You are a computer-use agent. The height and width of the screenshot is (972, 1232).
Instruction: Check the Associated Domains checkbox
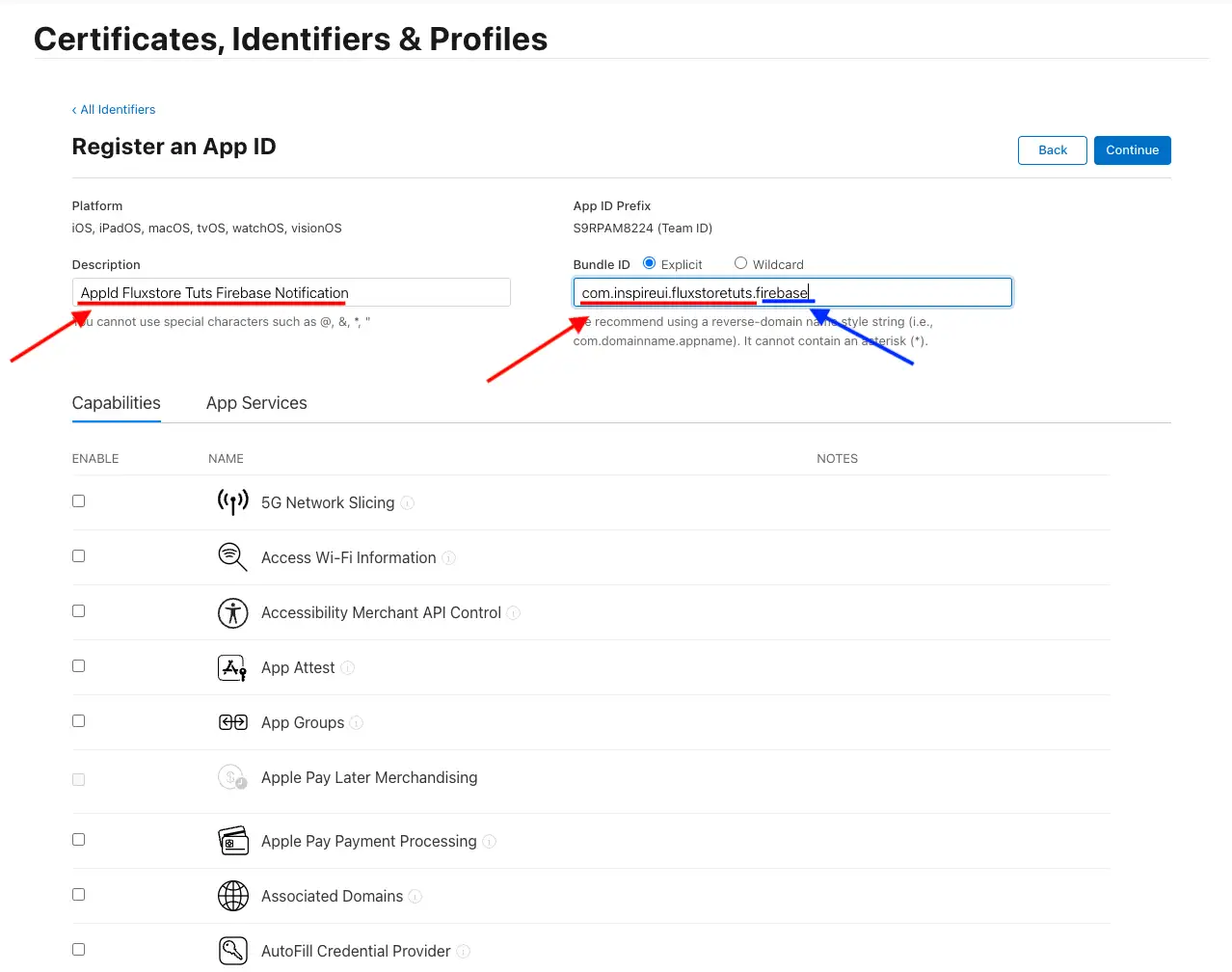(x=79, y=895)
